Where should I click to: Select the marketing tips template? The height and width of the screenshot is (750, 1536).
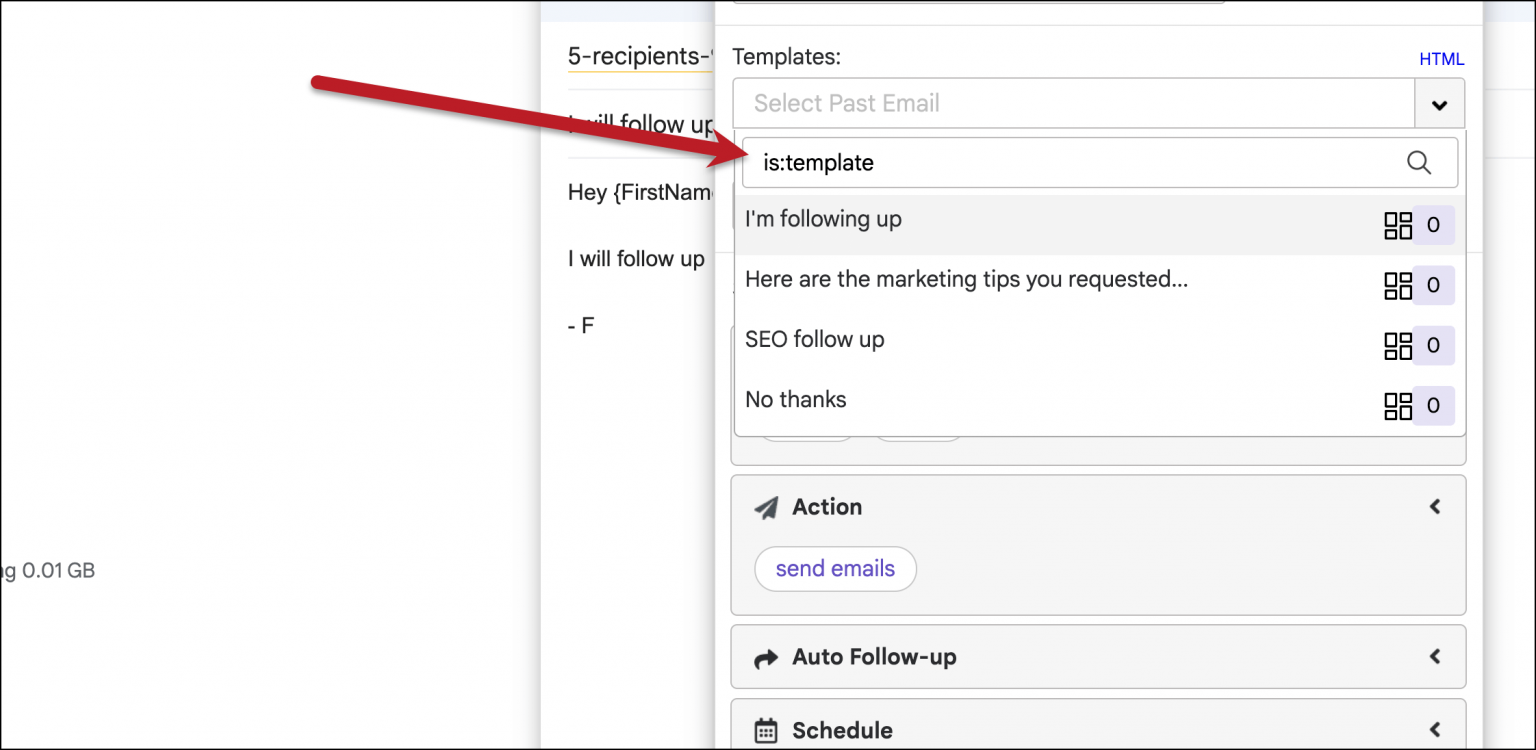(x=966, y=280)
